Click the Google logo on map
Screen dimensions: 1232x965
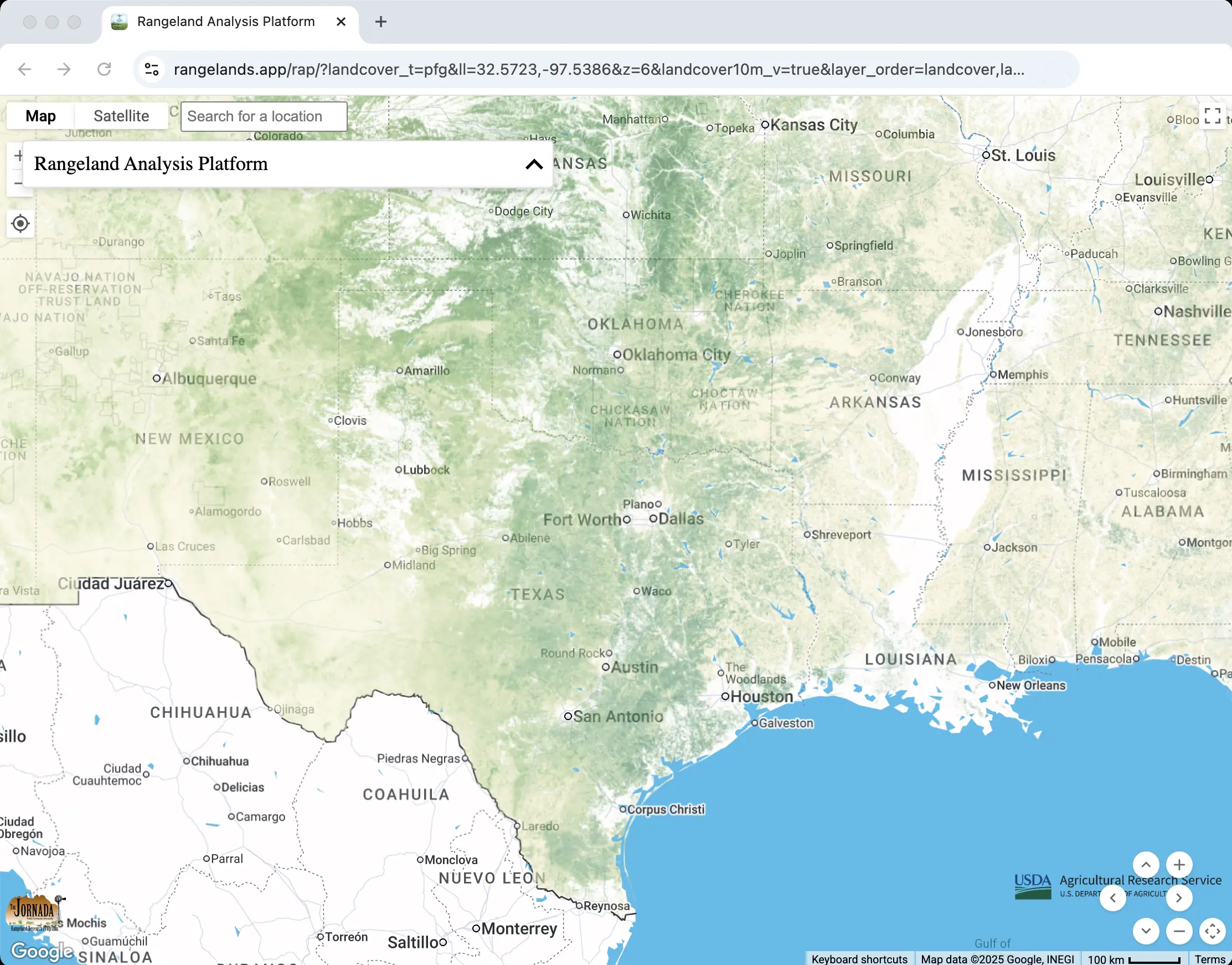pyautogui.click(x=42, y=951)
